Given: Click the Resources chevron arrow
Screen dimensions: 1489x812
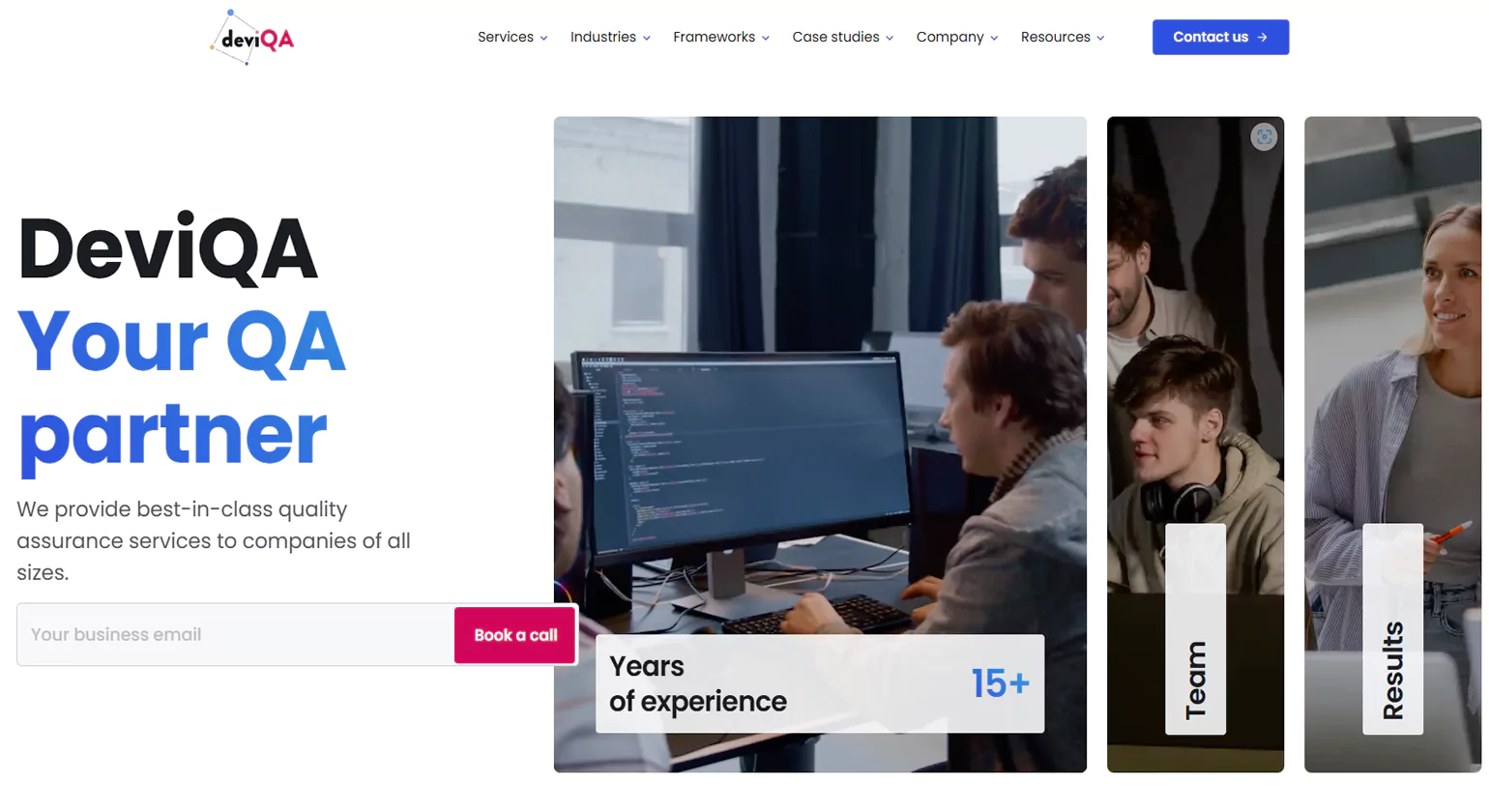Looking at the screenshot, I should [x=1100, y=39].
